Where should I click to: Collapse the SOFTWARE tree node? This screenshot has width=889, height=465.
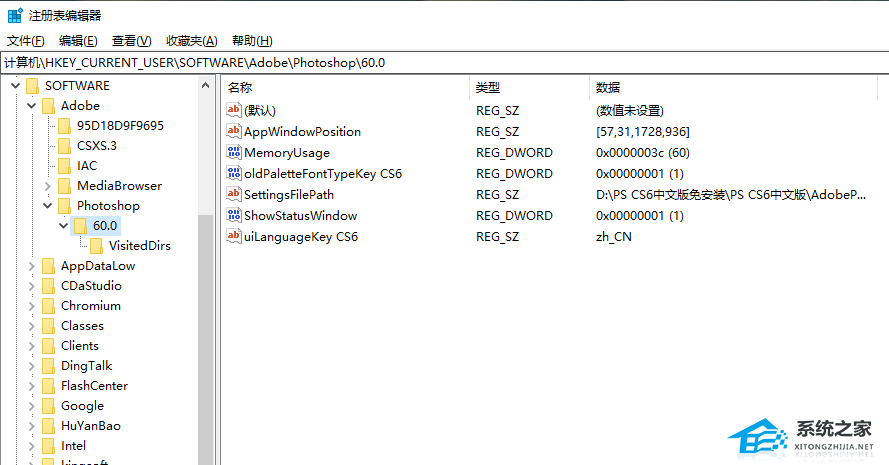tap(15, 86)
